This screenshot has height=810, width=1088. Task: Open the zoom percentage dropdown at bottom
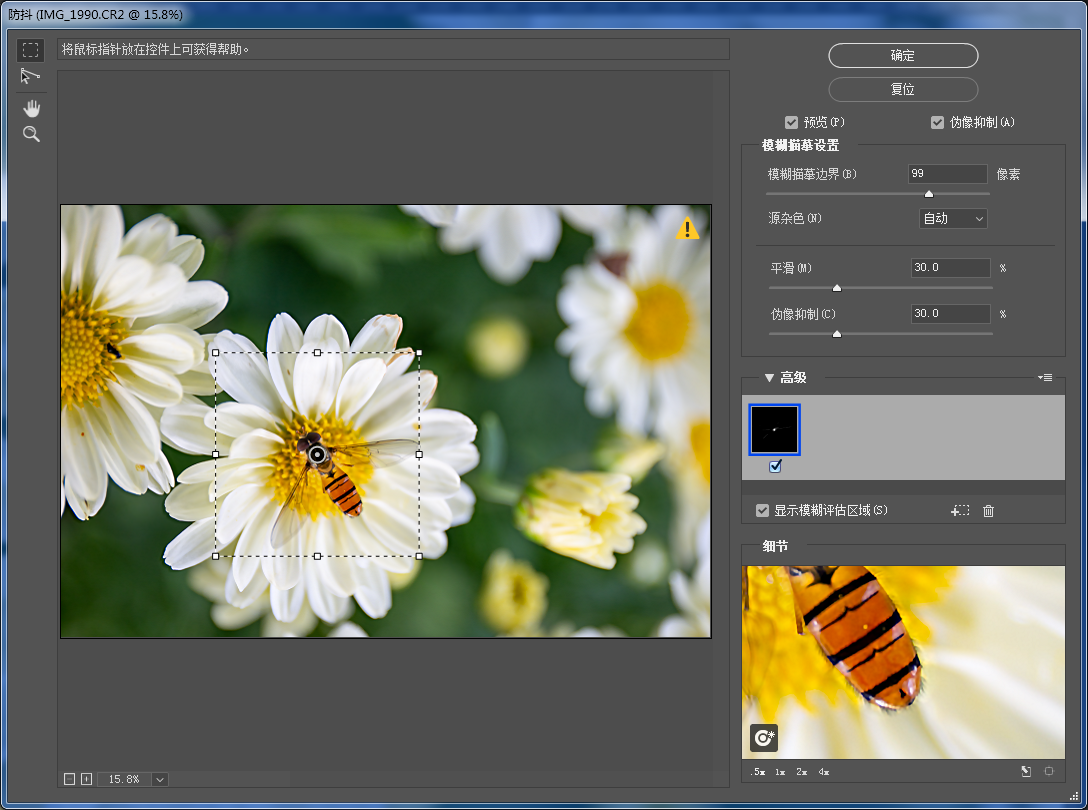point(160,779)
